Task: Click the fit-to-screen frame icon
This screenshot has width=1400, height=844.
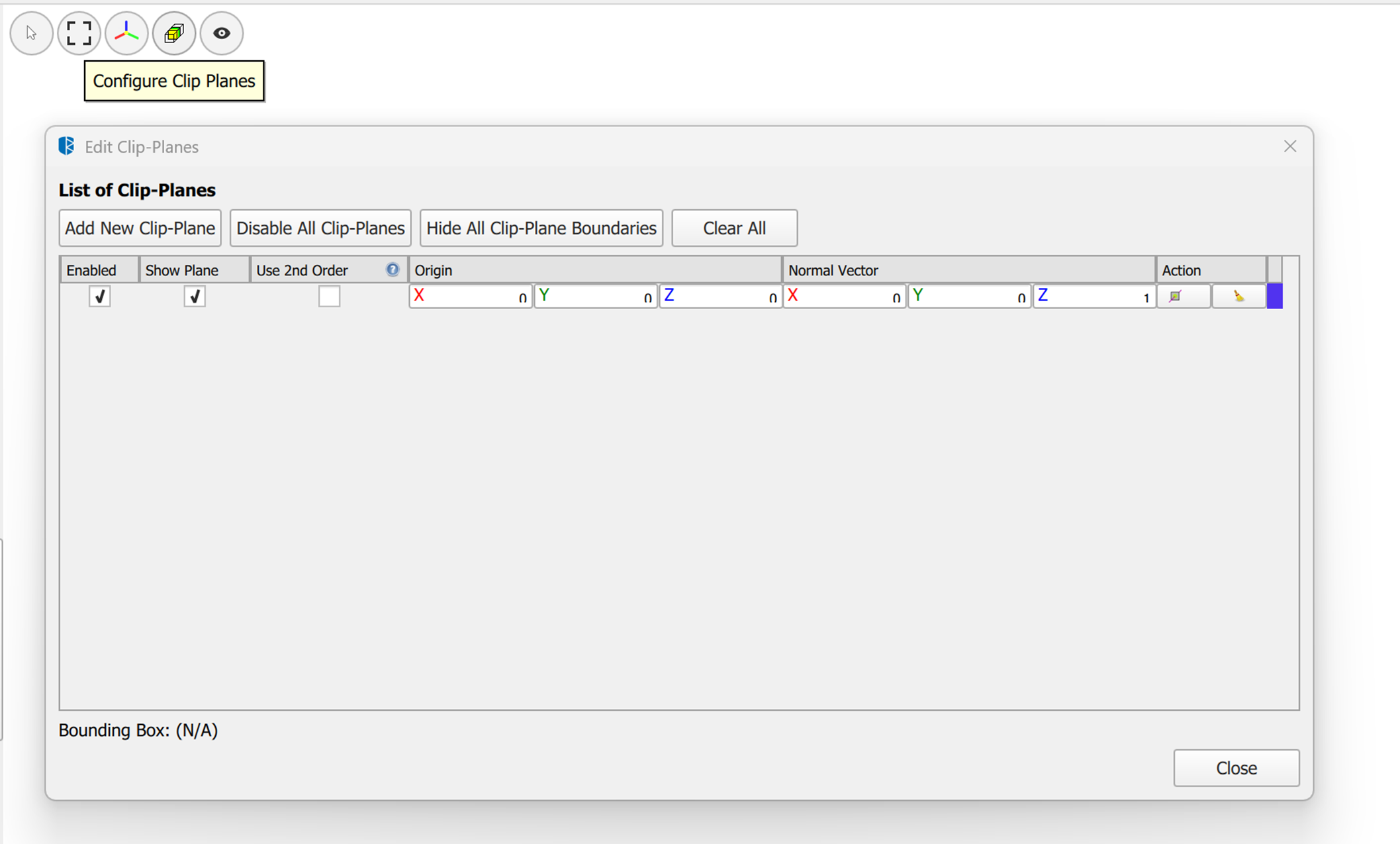Action: 79,33
